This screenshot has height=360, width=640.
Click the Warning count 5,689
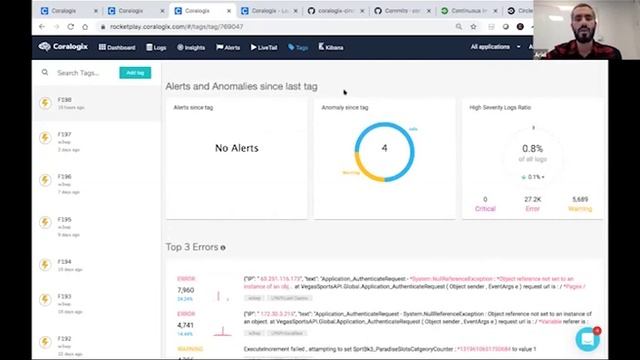tap(580, 200)
